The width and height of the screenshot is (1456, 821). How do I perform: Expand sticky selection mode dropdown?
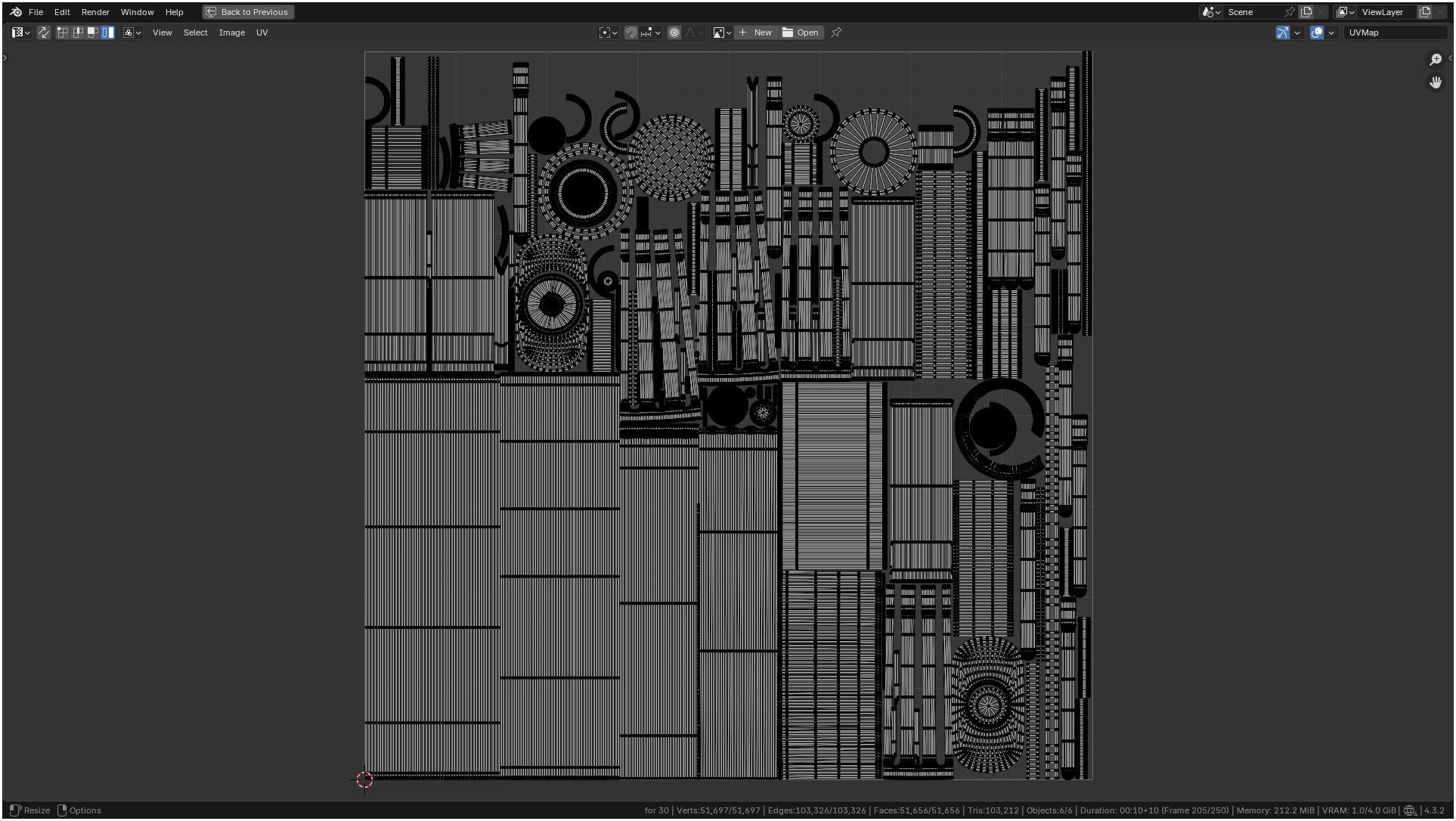132,33
